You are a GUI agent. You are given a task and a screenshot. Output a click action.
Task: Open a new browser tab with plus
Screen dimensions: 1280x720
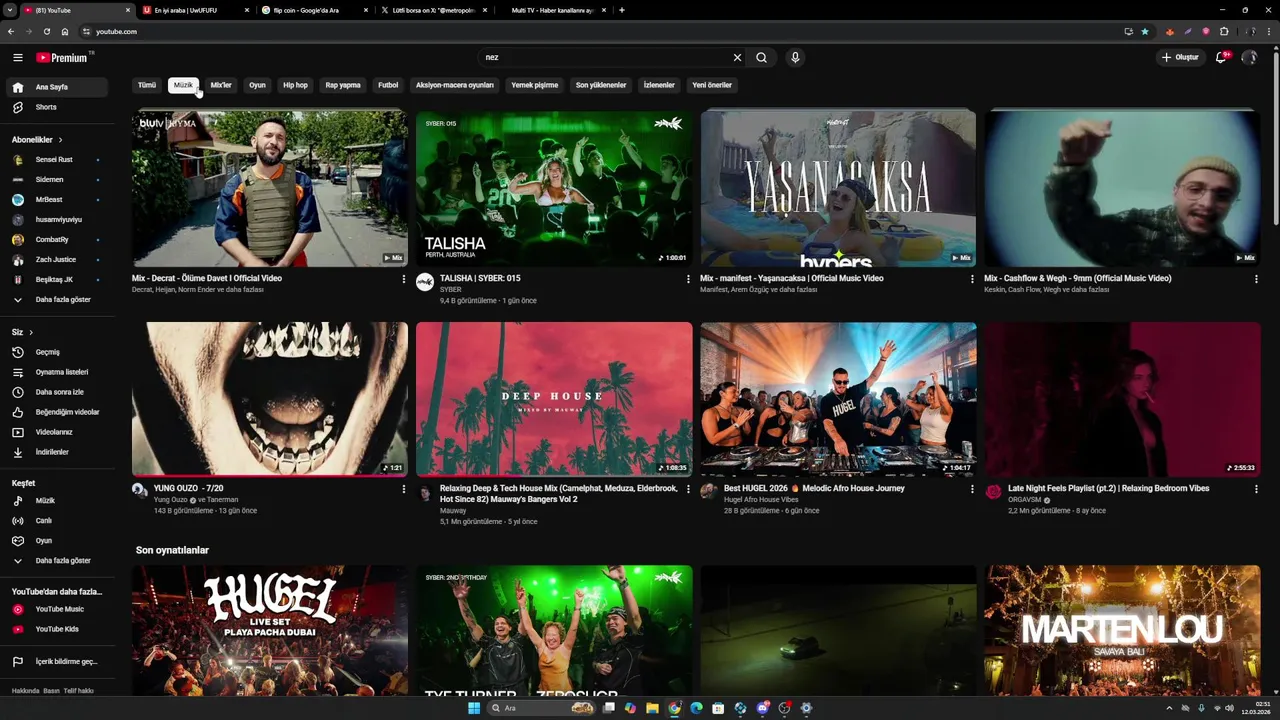point(622,10)
